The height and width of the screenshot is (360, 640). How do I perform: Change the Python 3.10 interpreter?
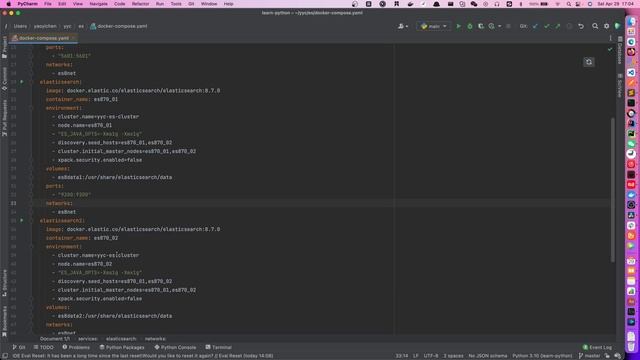tap(542, 356)
